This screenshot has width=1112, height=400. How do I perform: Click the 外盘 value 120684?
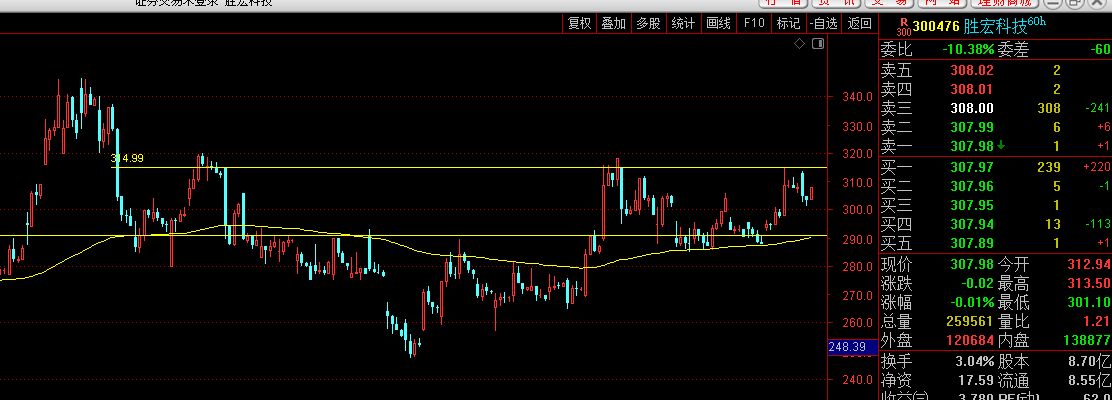point(969,341)
